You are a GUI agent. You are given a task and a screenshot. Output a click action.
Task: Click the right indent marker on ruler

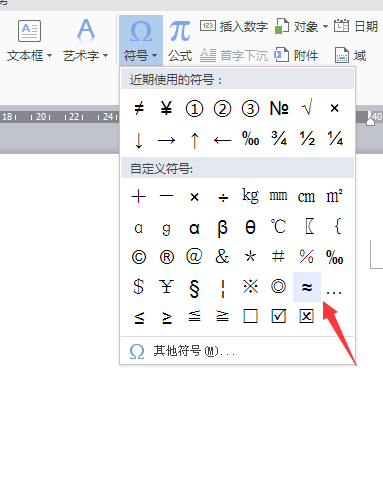[370, 119]
